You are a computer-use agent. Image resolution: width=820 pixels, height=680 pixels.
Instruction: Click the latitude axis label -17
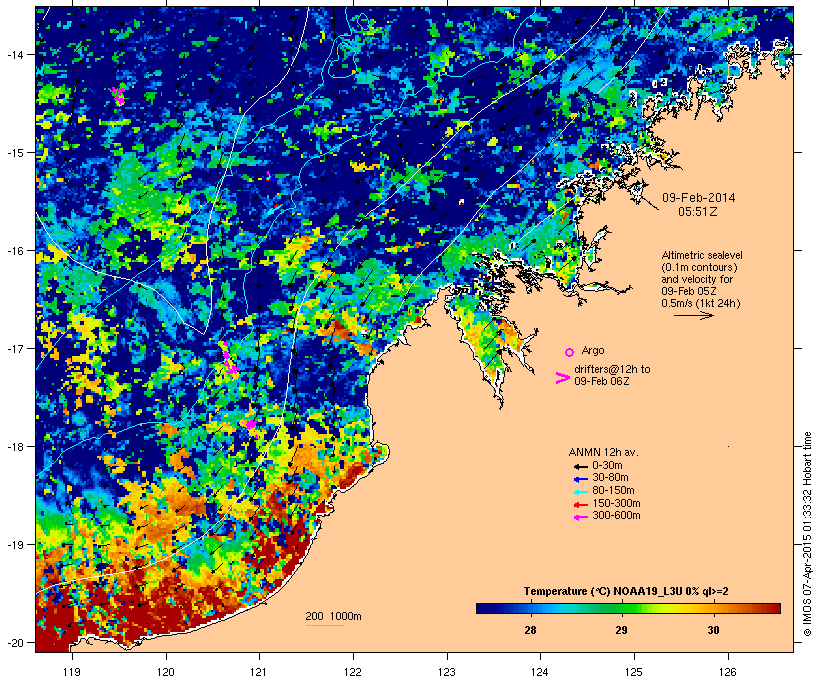(14, 348)
